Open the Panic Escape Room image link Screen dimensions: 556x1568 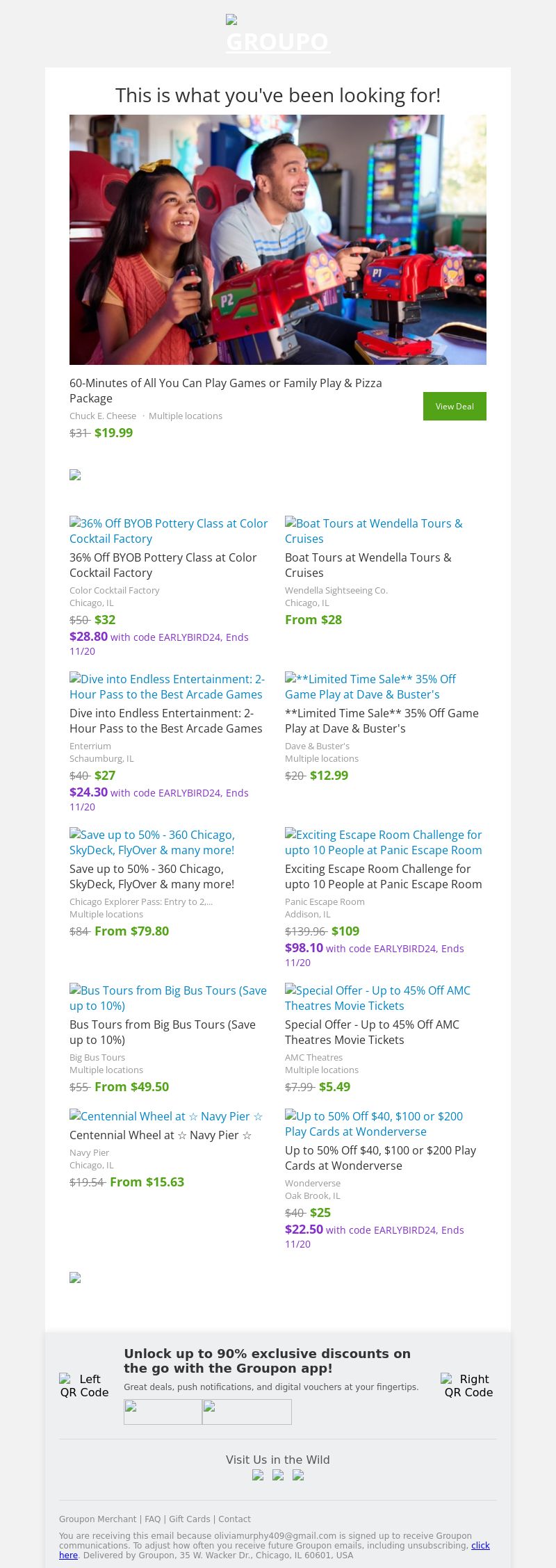coord(383,842)
